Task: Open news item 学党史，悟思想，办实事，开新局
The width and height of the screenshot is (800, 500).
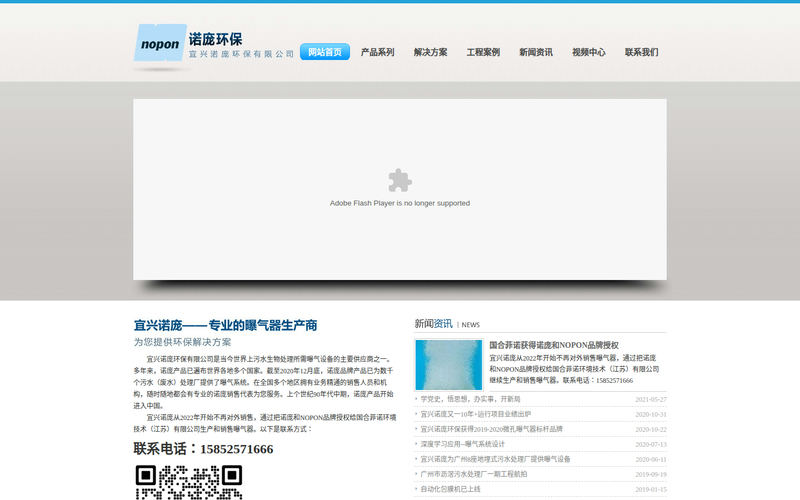Action: 470,399
